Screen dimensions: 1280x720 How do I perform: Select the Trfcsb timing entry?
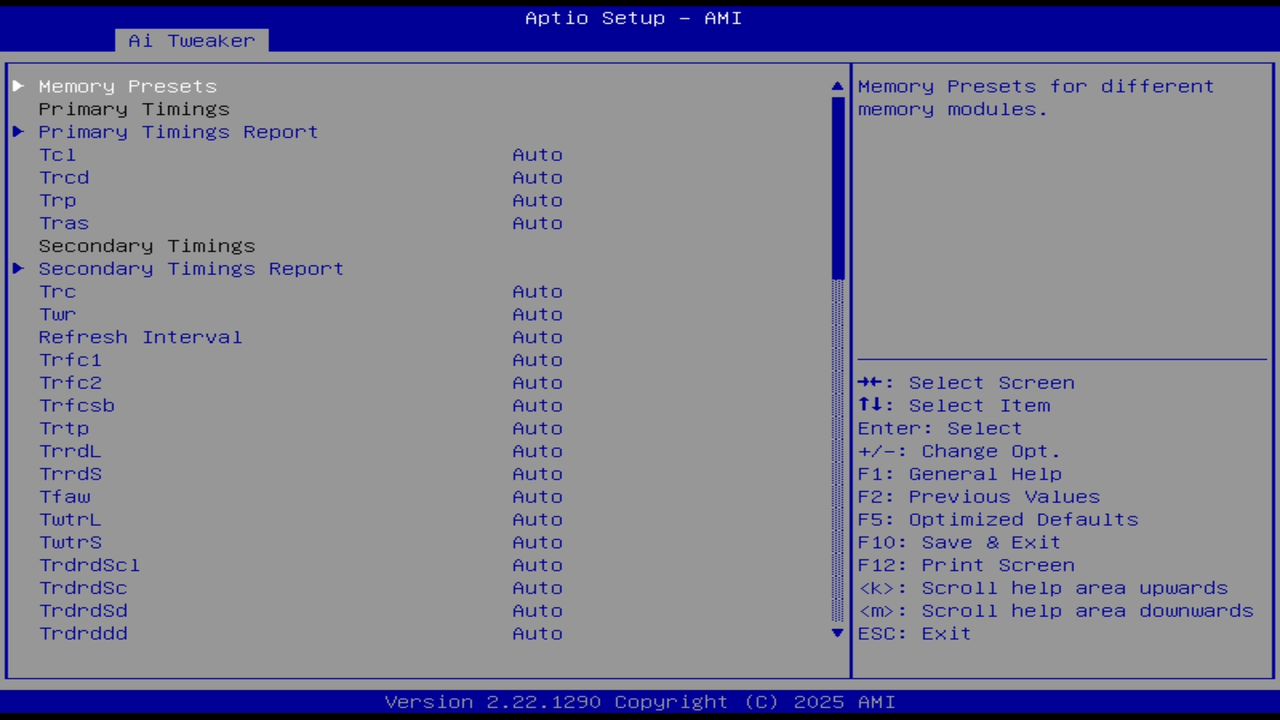point(77,405)
